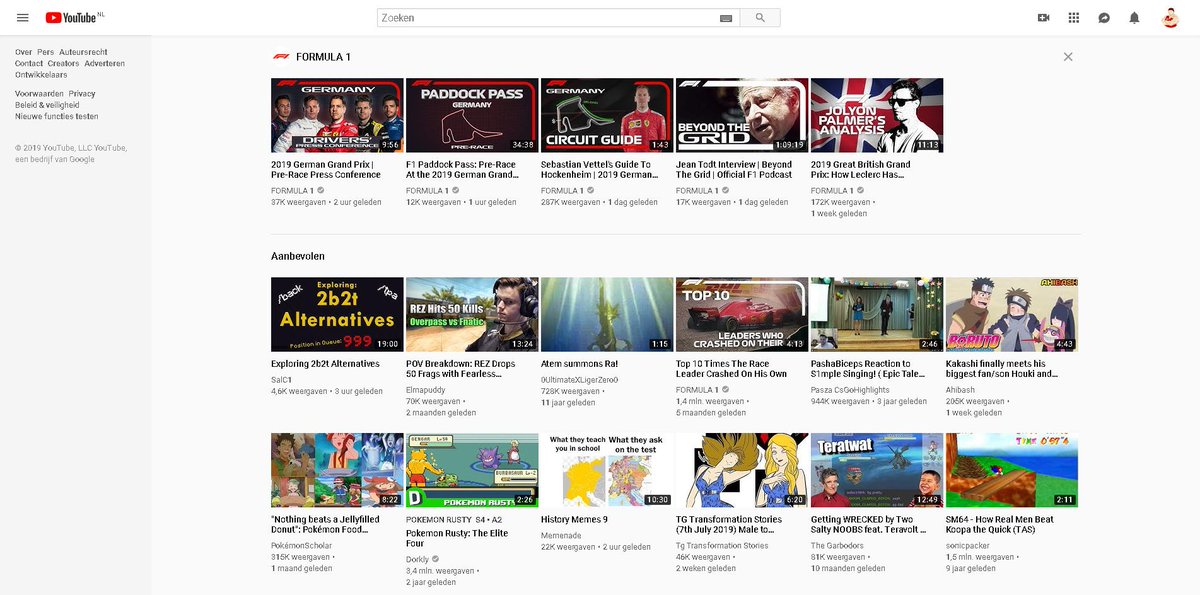
Task: Open title 'Kakashi finally meets his biggest fan'
Action: [x=1002, y=369]
